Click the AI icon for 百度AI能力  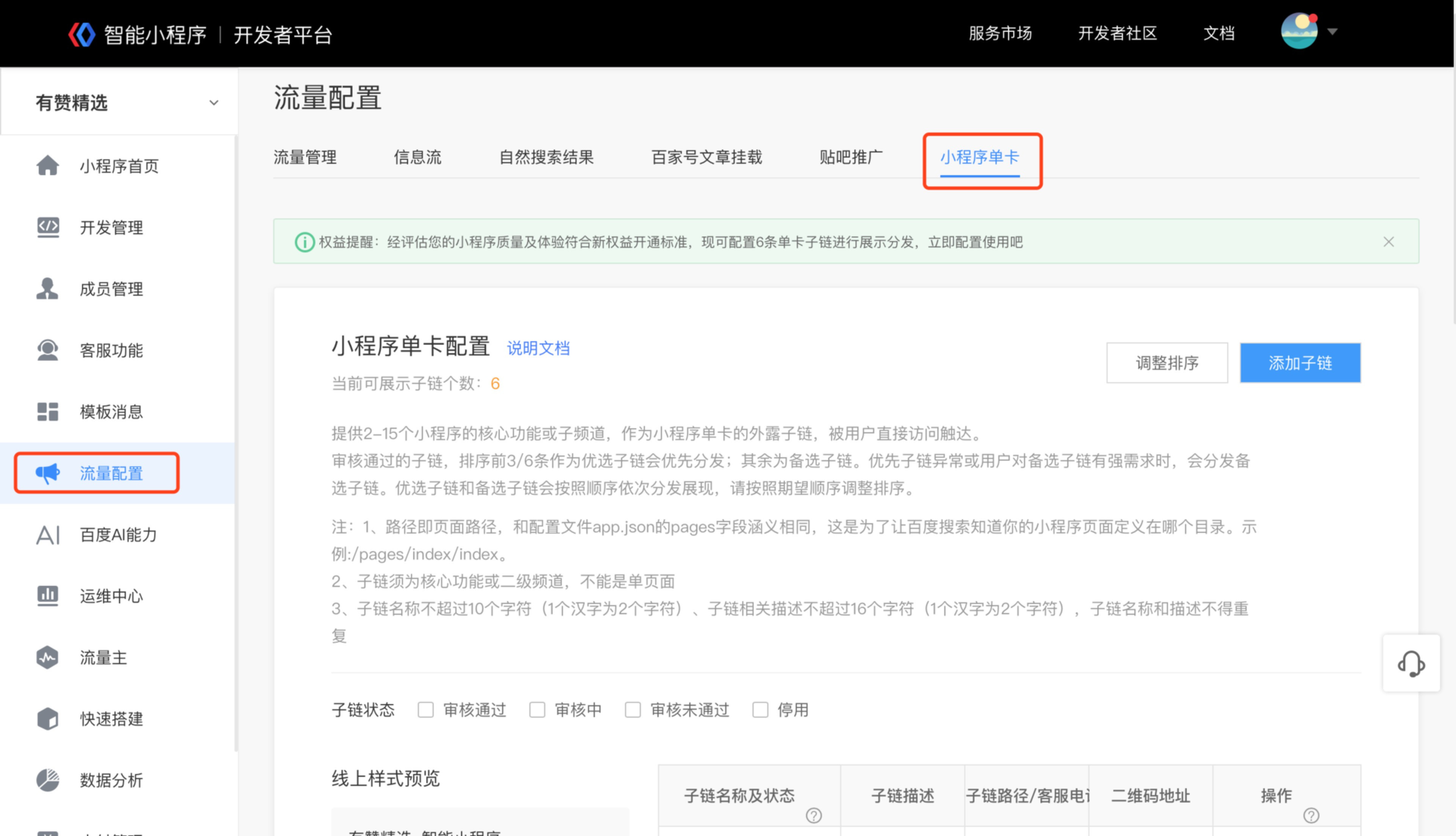coord(48,535)
